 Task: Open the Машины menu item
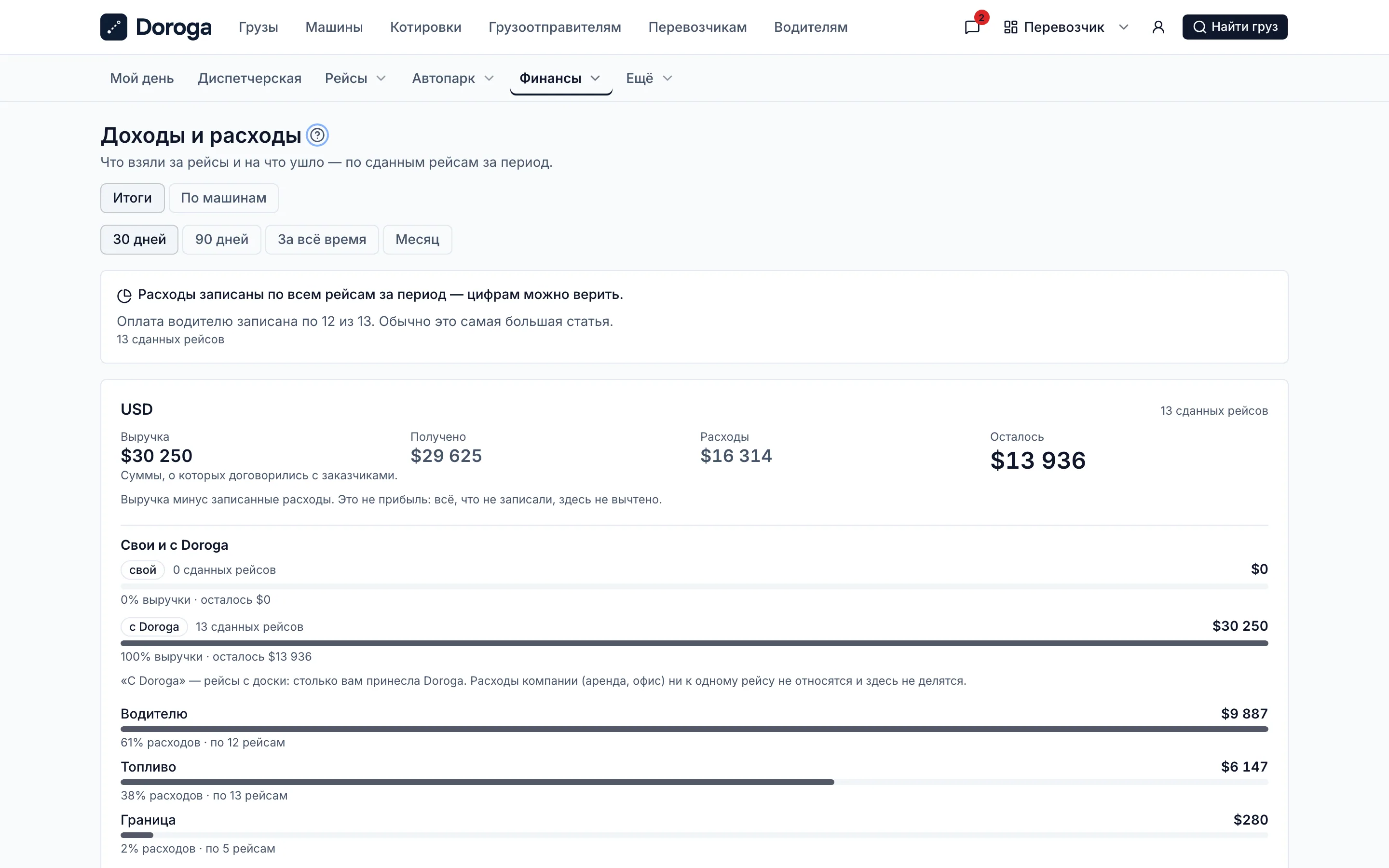[334, 27]
